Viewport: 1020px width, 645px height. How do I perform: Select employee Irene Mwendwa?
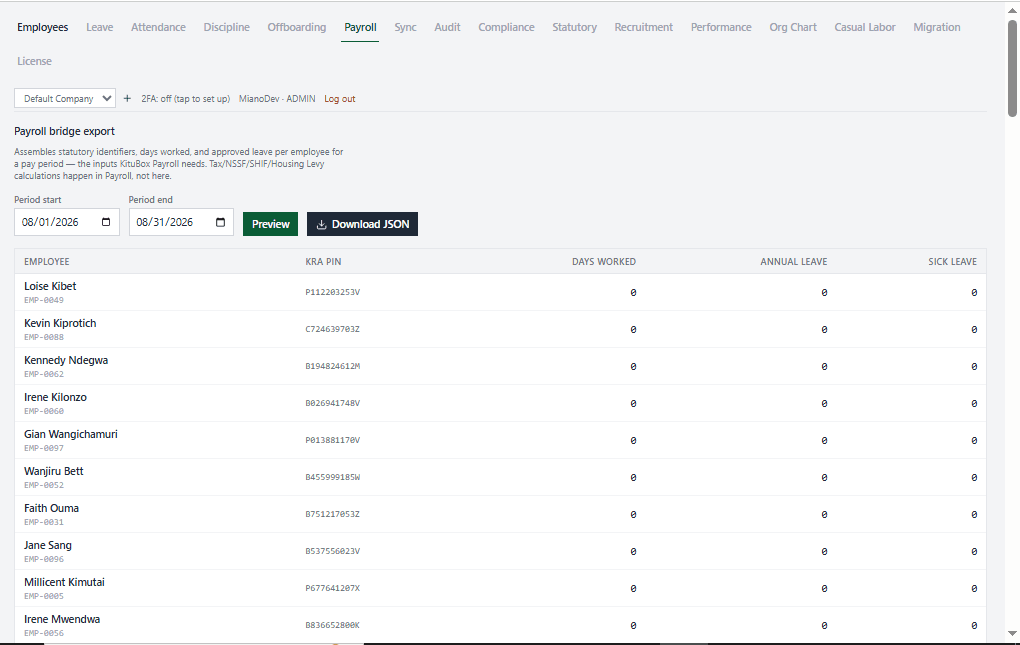point(62,620)
